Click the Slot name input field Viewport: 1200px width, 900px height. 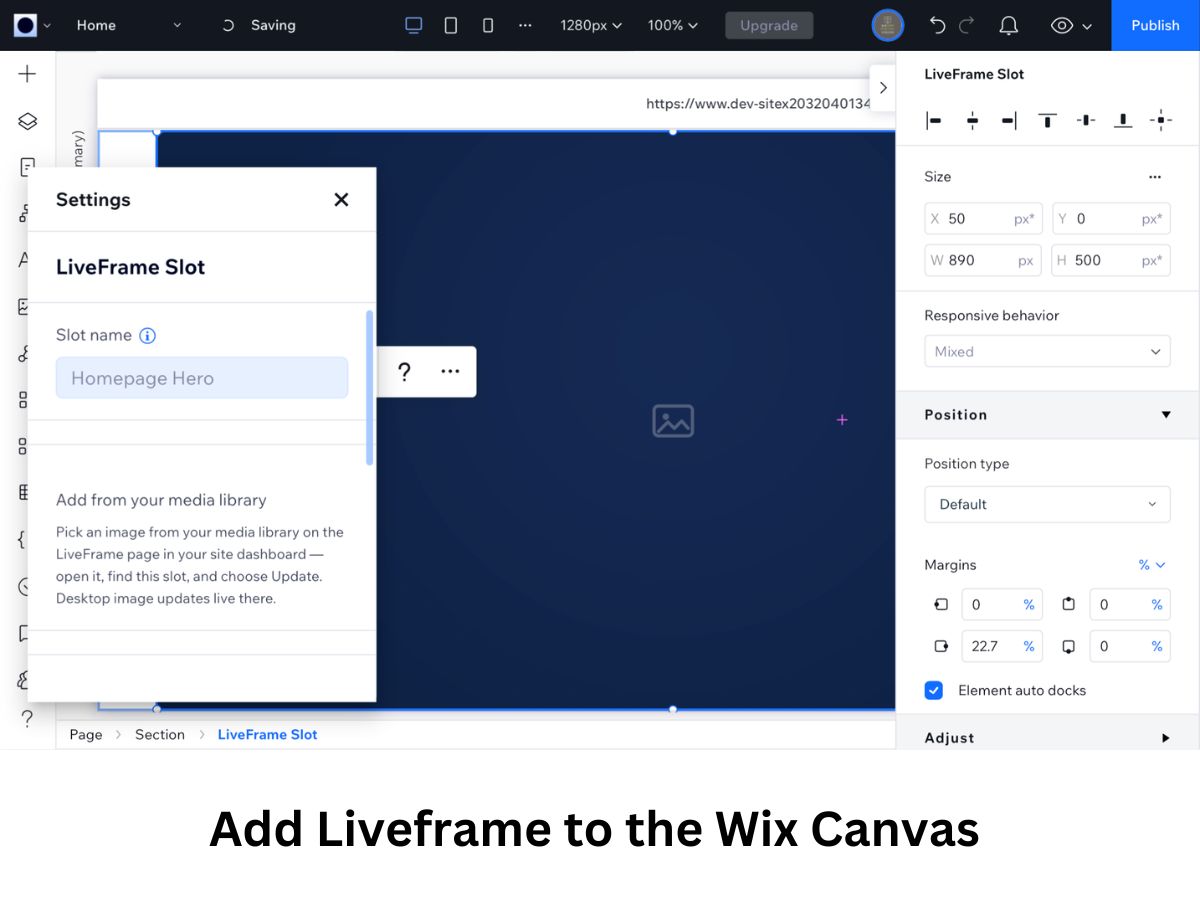tap(202, 378)
